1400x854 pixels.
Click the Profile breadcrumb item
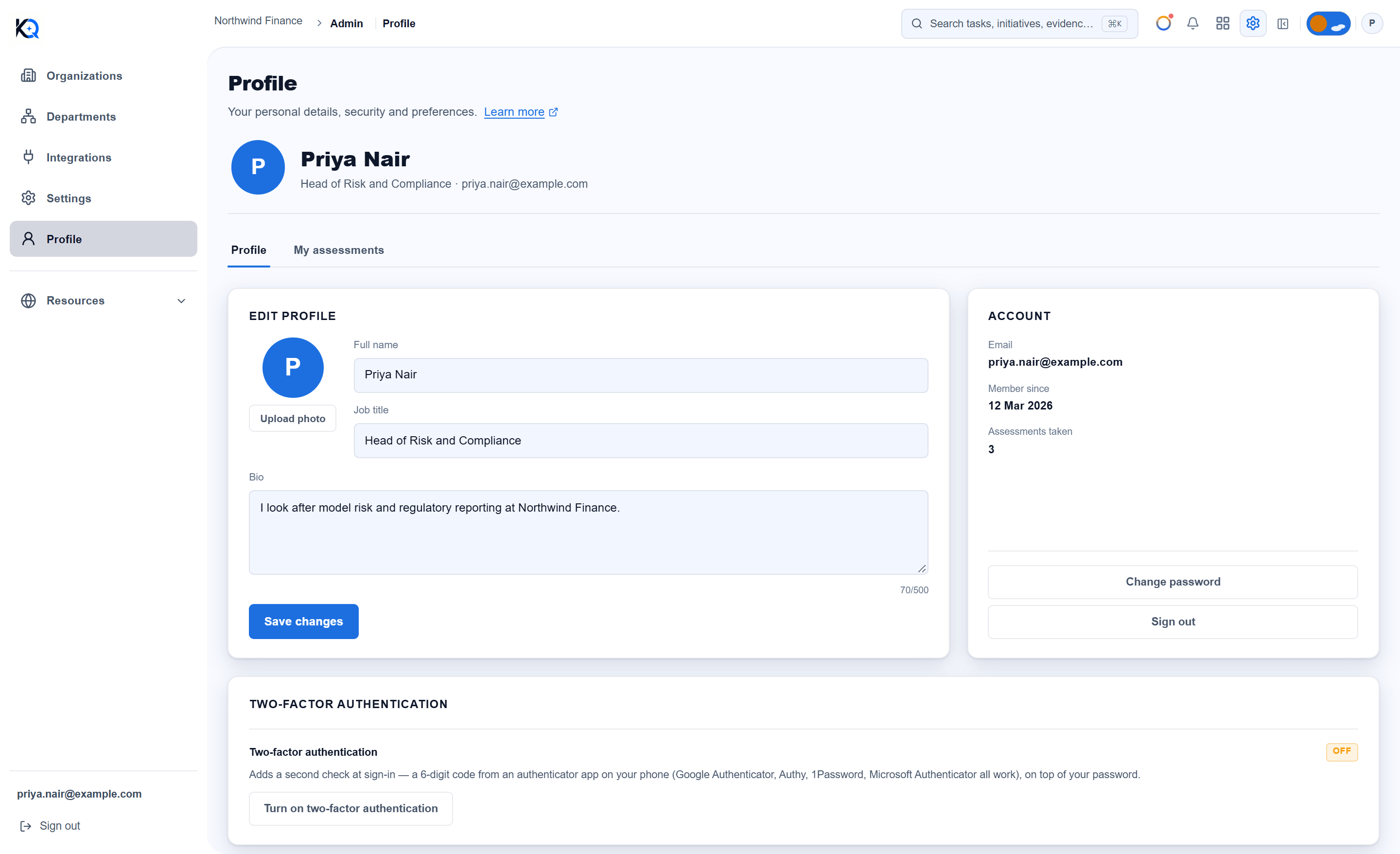[x=398, y=23]
